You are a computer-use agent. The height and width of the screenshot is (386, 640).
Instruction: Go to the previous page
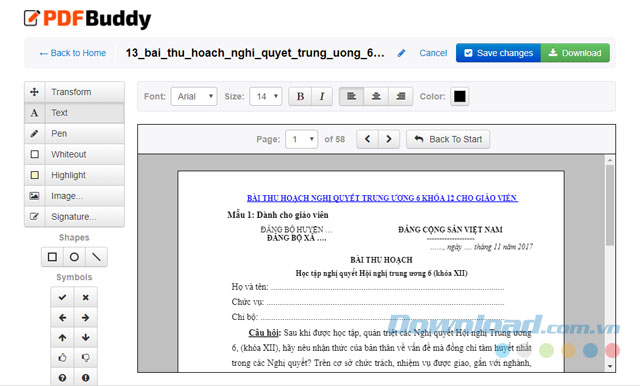coord(367,139)
